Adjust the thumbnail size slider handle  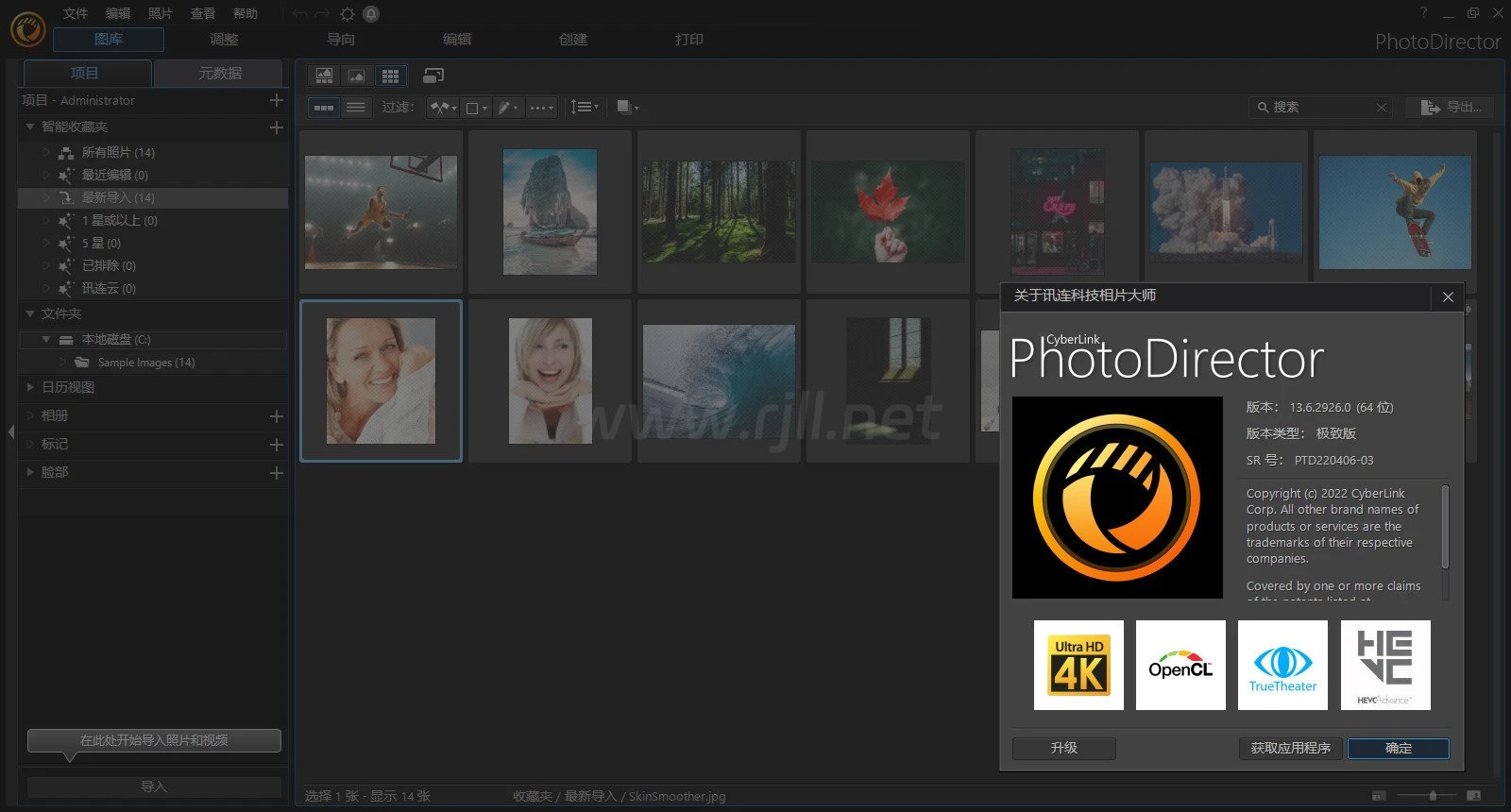(x=1433, y=796)
